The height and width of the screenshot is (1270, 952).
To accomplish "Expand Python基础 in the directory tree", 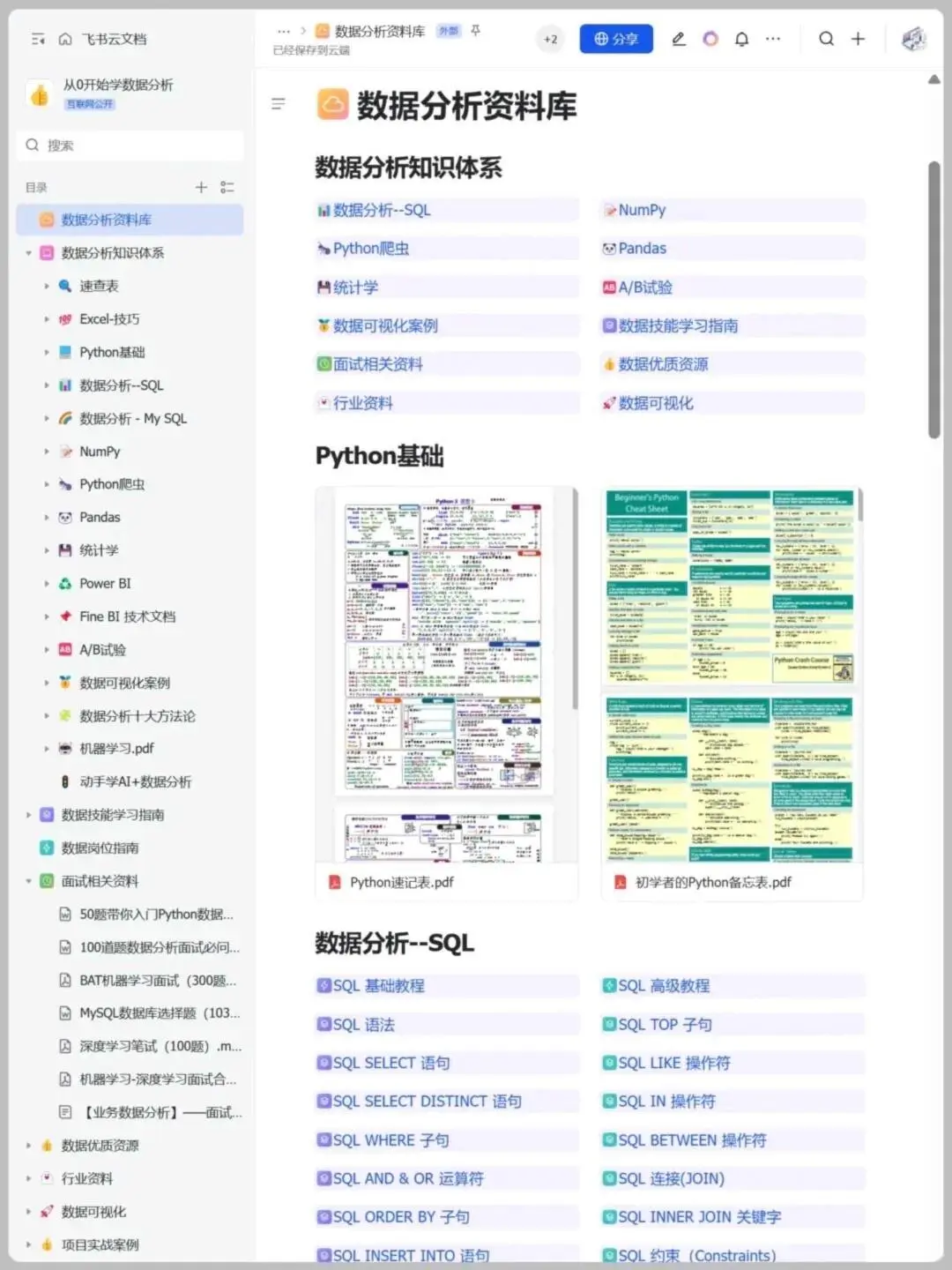I will [48, 352].
